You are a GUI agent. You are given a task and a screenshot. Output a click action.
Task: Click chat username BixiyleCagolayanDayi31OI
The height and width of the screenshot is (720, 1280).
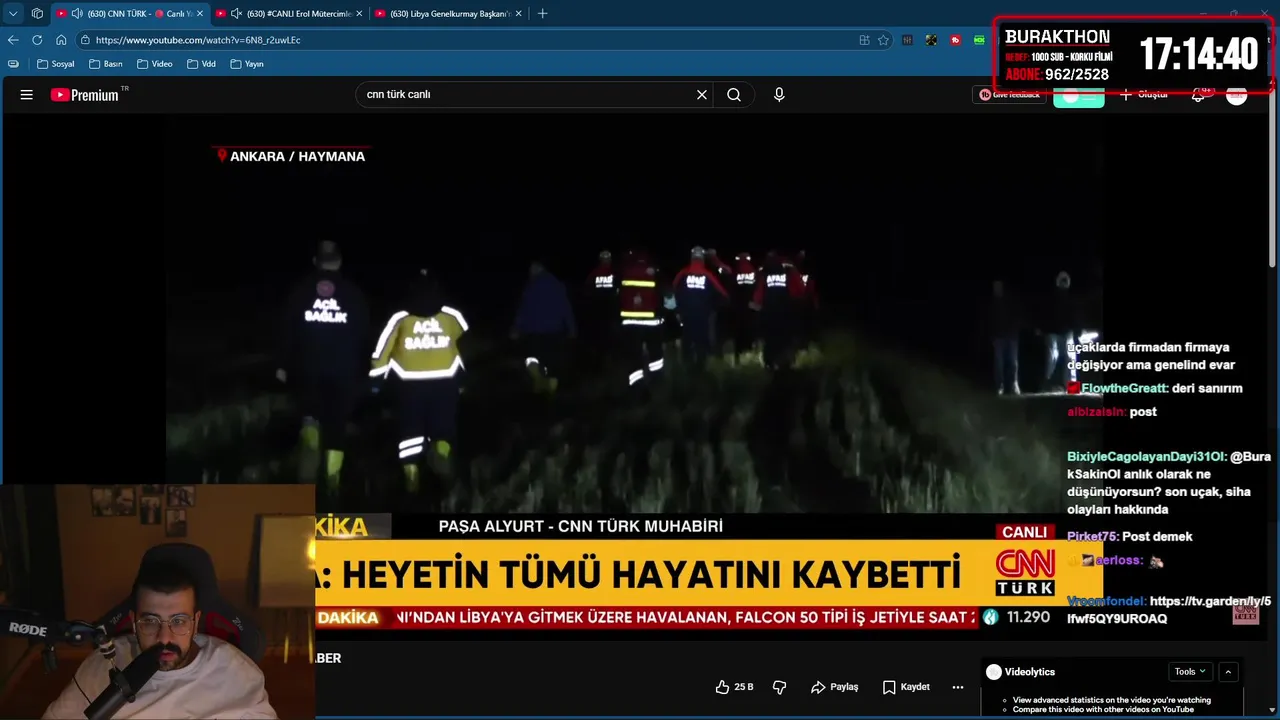tap(1146, 457)
